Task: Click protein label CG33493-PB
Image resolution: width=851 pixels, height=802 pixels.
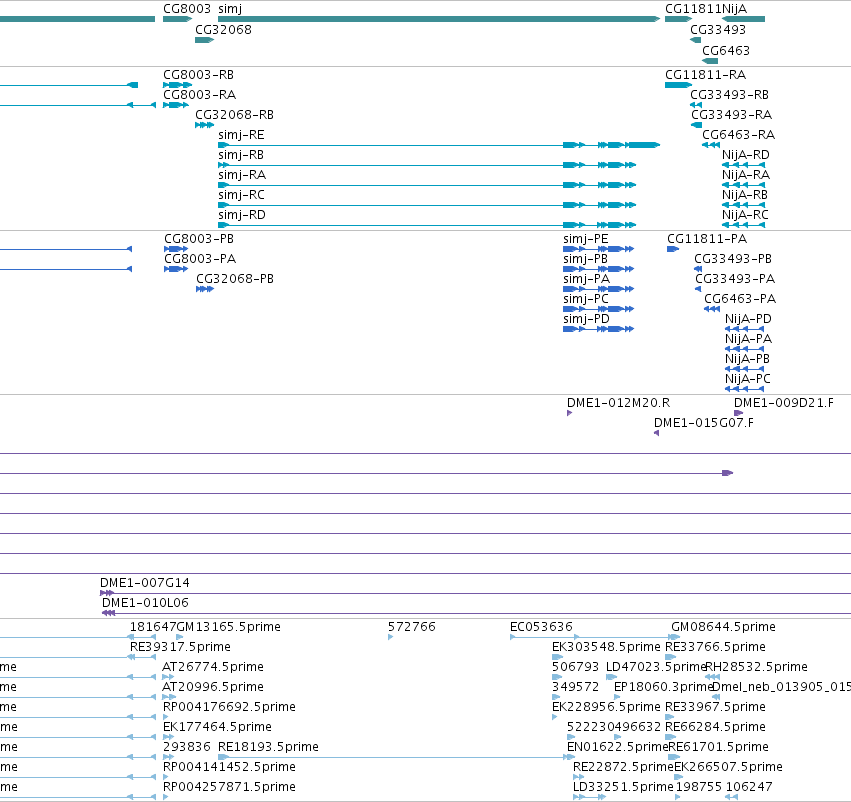Action: coord(733,259)
